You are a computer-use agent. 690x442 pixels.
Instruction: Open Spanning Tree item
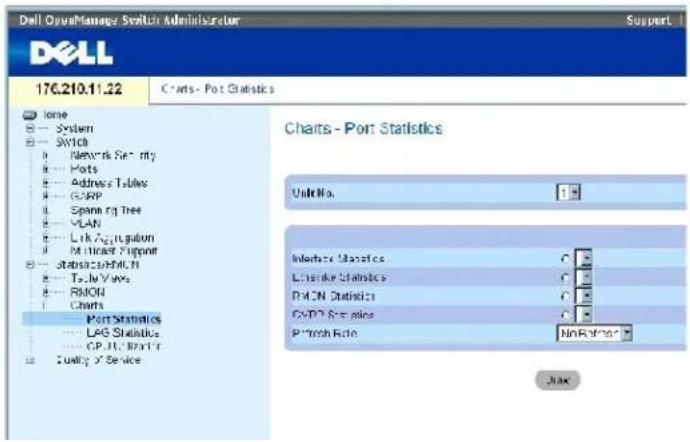click(106, 210)
